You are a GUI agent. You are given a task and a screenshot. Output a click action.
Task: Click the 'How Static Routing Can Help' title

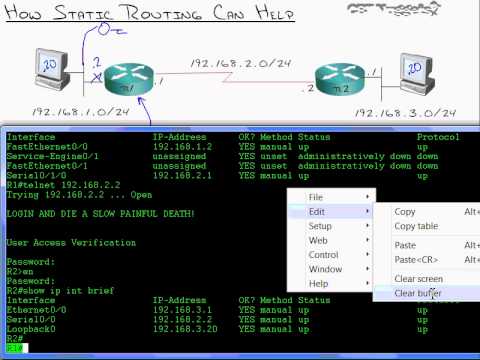150,12
